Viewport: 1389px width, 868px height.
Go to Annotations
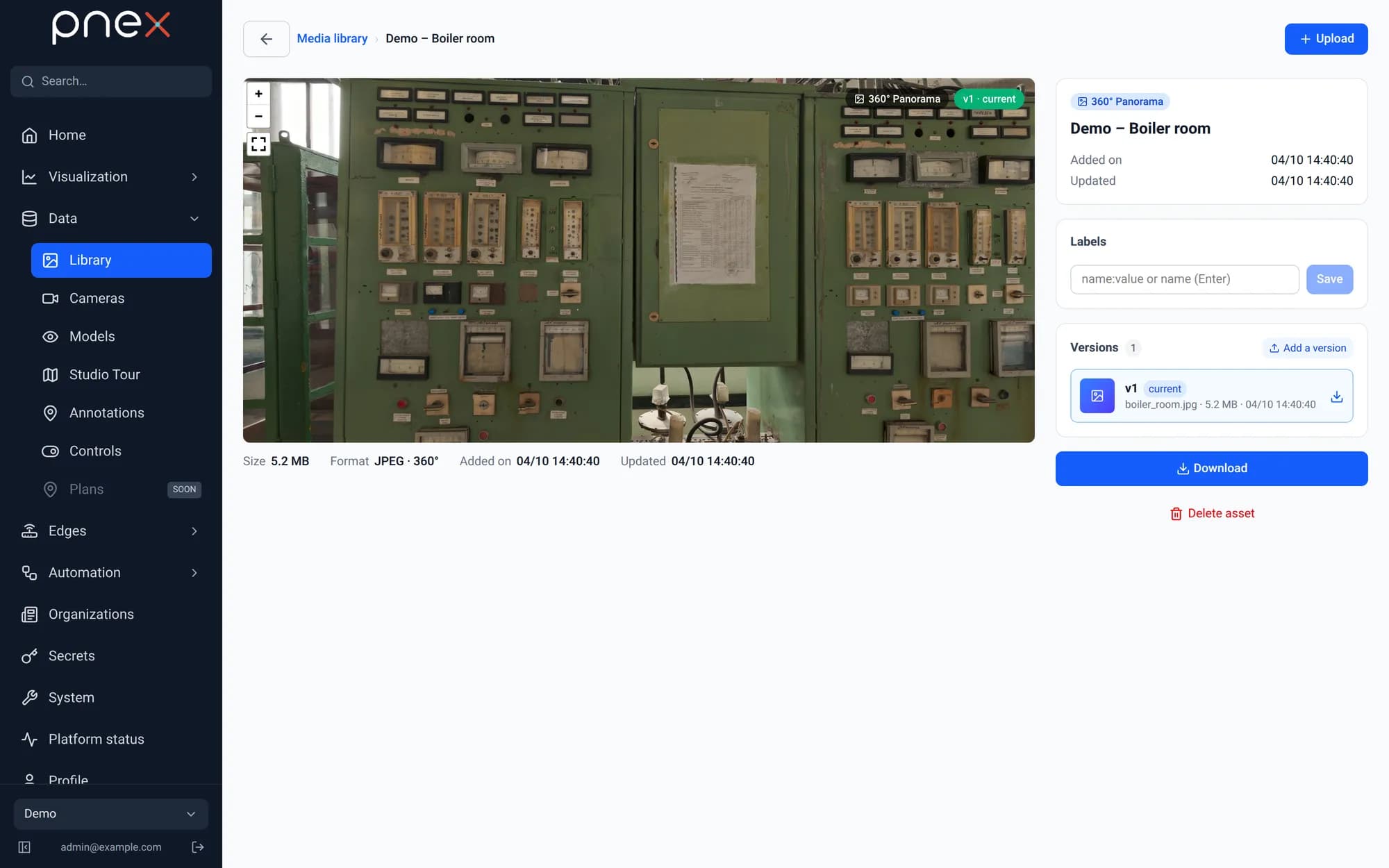[122, 413]
